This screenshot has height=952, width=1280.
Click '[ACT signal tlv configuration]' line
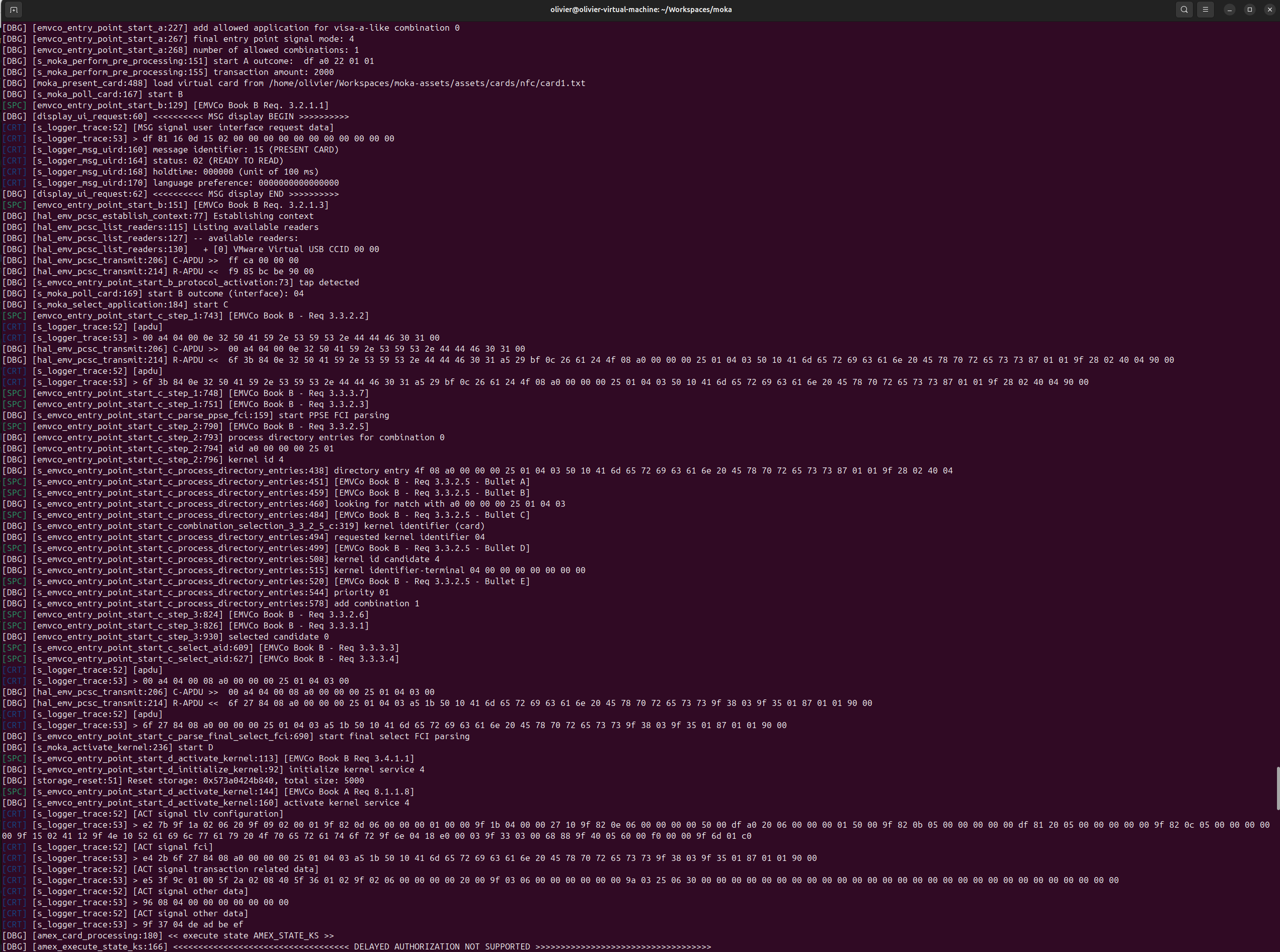[x=143, y=814]
